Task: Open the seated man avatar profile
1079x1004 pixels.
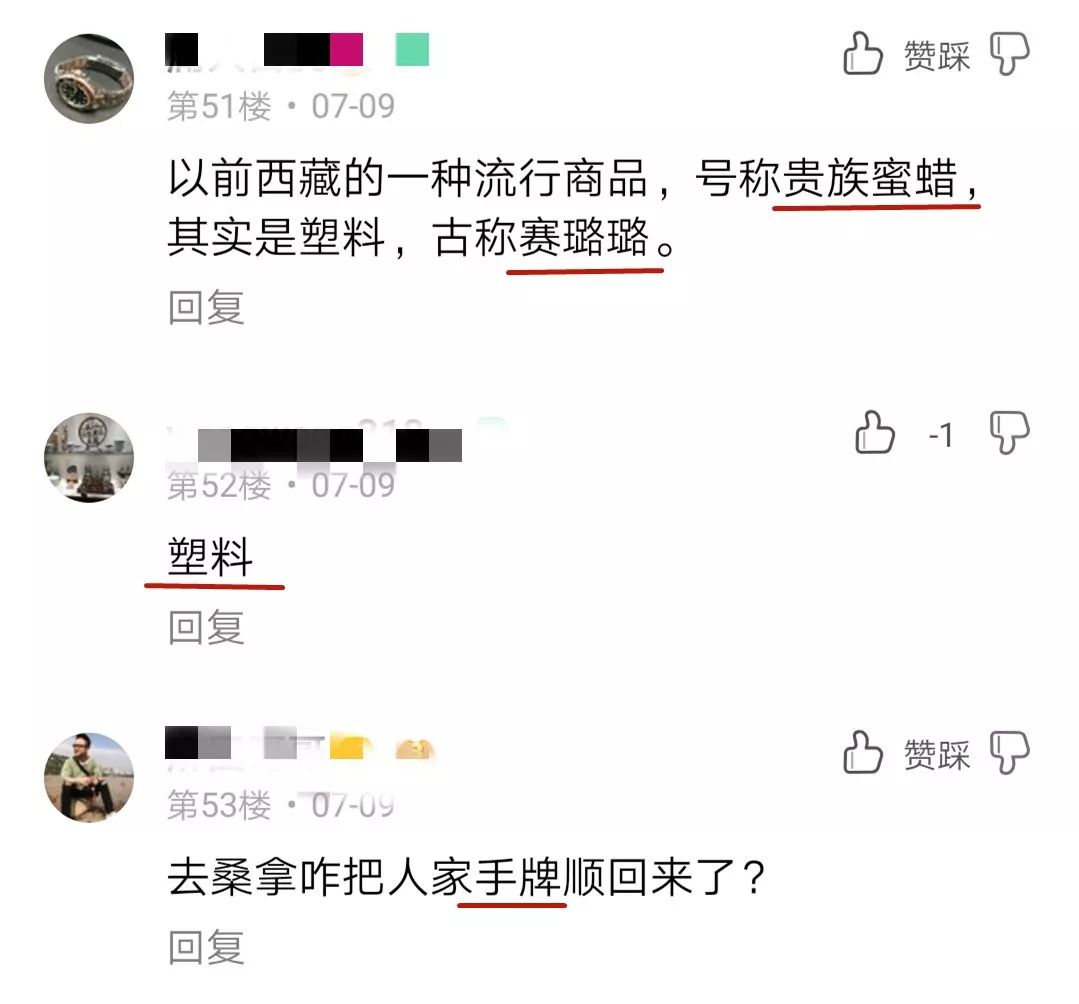Action: pyautogui.click(x=89, y=777)
